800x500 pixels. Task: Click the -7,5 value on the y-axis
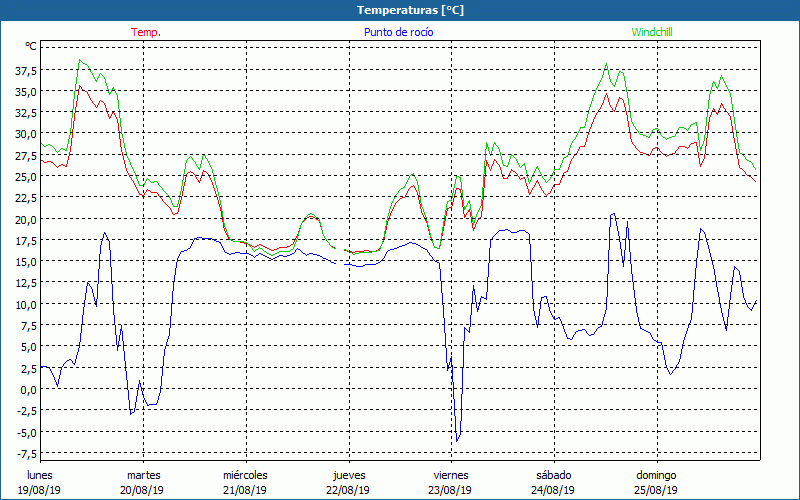(27, 453)
